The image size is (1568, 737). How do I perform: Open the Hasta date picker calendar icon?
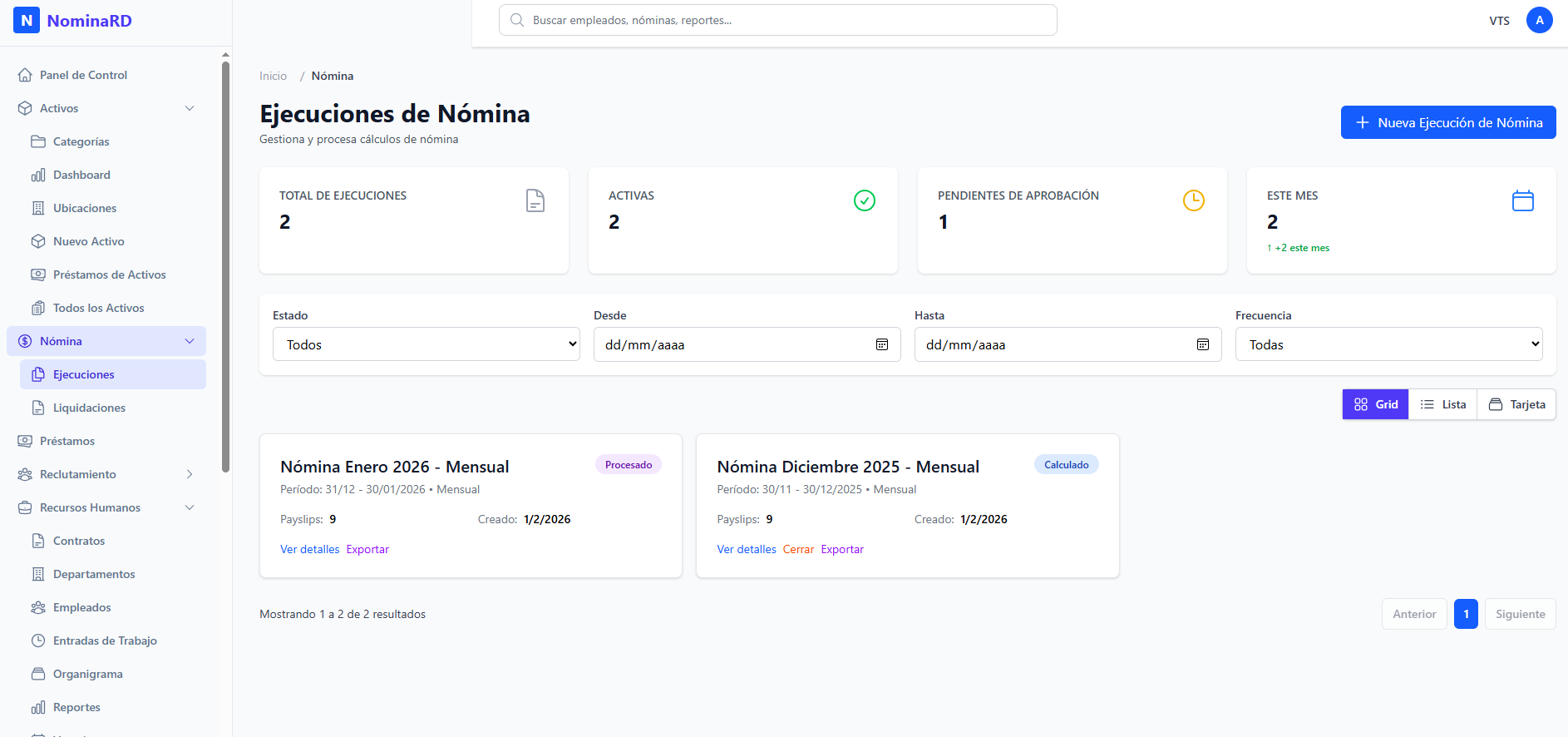(x=1203, y=344)
